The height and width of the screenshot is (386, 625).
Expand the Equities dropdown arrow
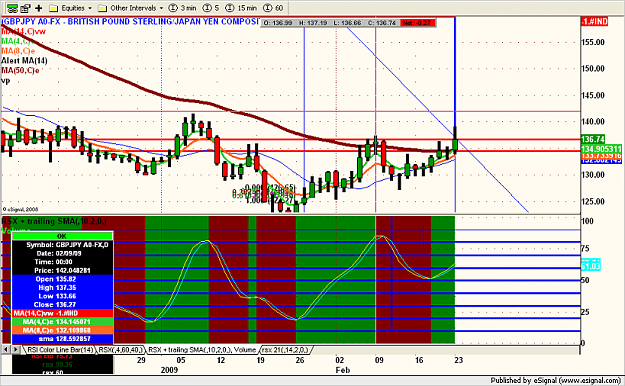90,8
